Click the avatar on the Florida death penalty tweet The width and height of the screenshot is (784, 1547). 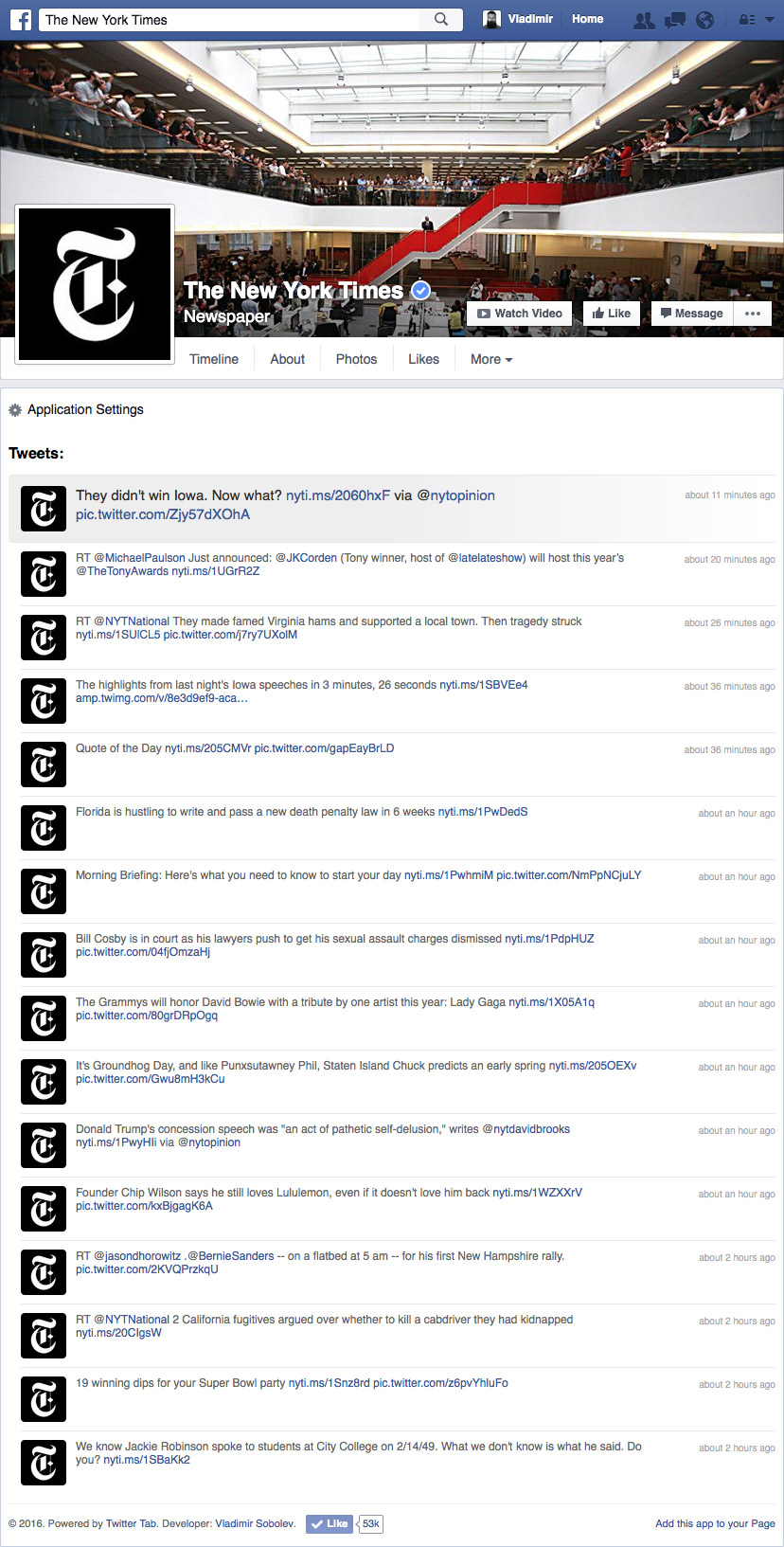click(x=44, y=827)
